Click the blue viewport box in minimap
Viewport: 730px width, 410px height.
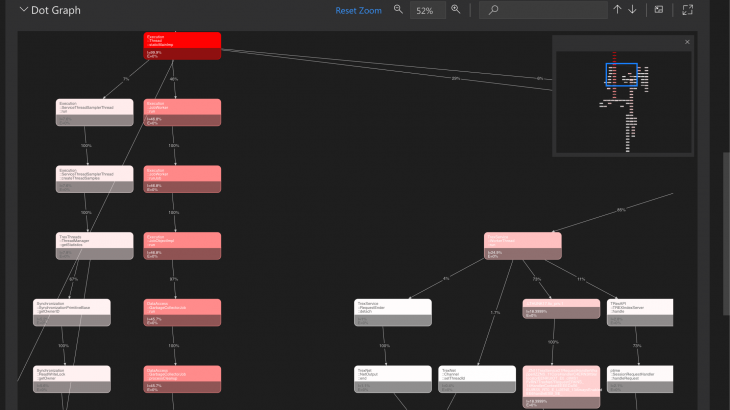pyautogui.click(x=620, y=76)
